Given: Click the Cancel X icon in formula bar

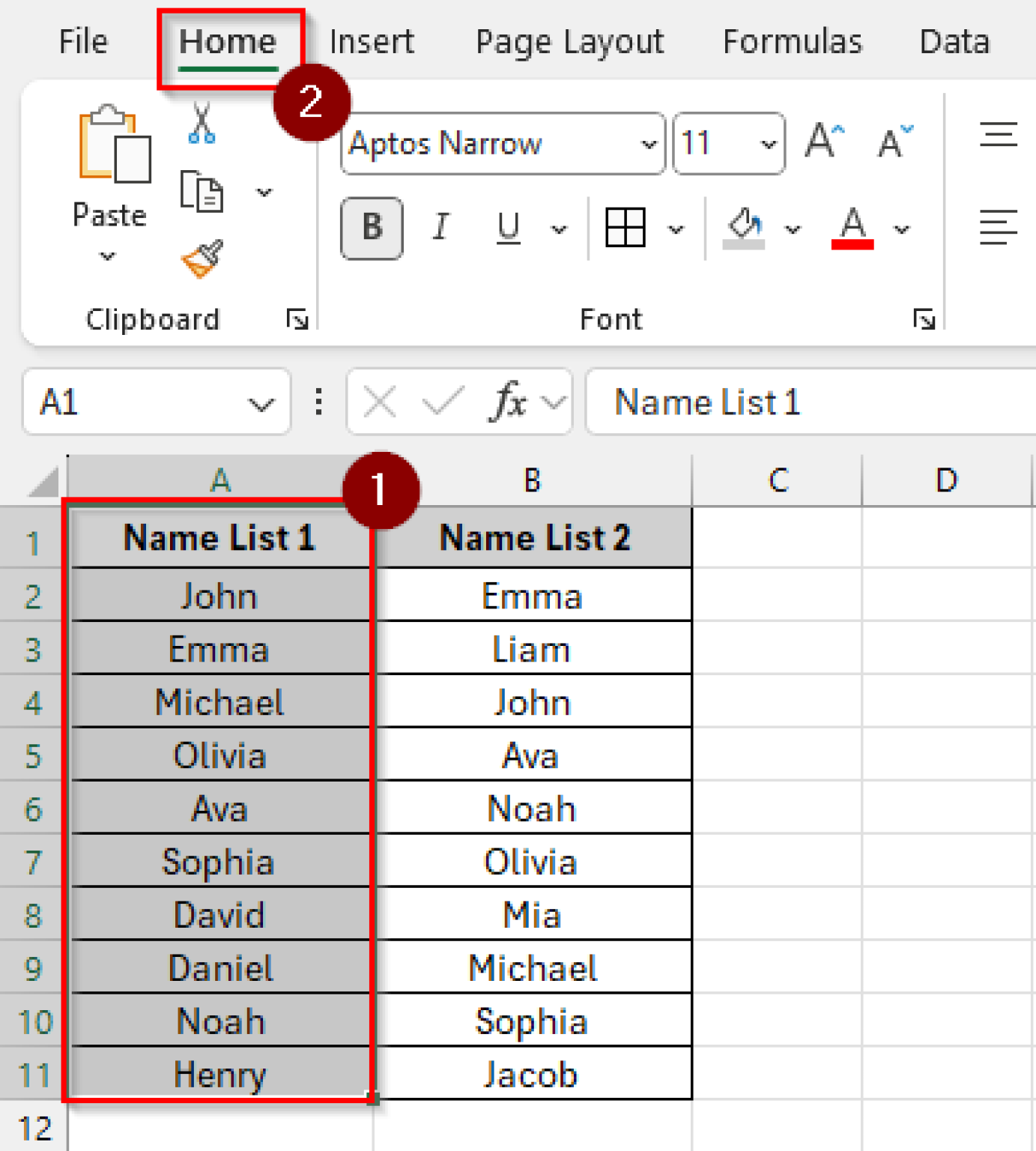Looking at the screenshot, I should pos(379,402).
